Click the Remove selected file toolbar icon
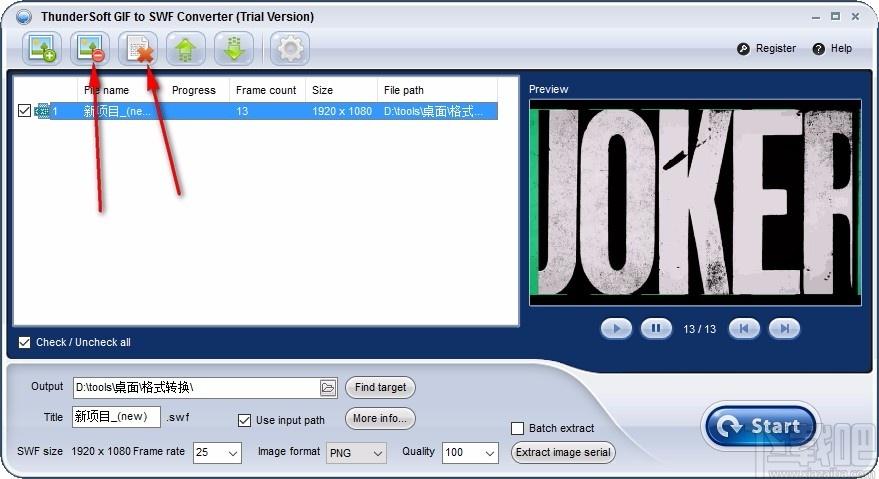This screenshot has height=479, width=879. click(x=90, y=49)
